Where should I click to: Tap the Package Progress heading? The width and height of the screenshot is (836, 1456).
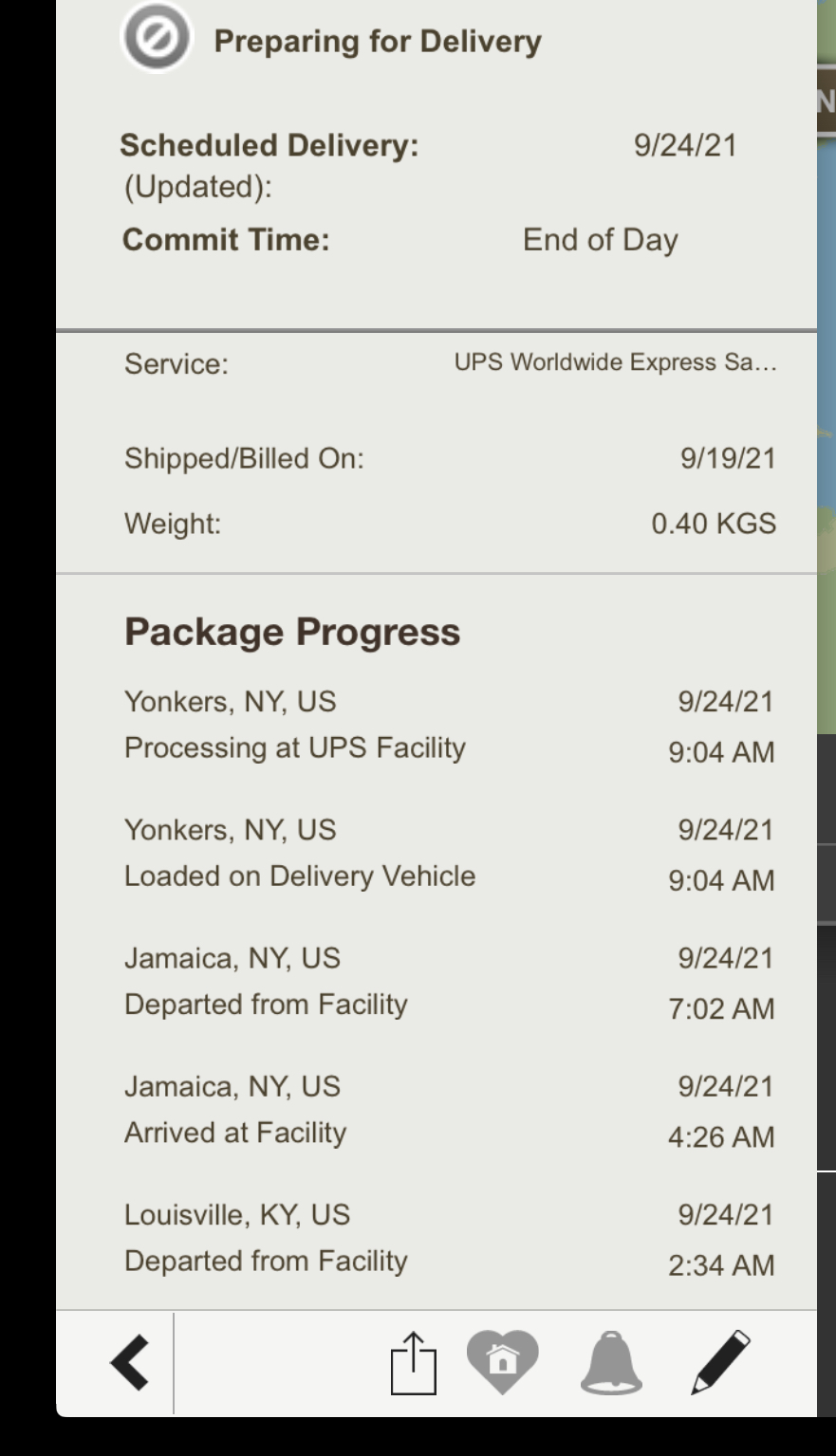[292, 632]
